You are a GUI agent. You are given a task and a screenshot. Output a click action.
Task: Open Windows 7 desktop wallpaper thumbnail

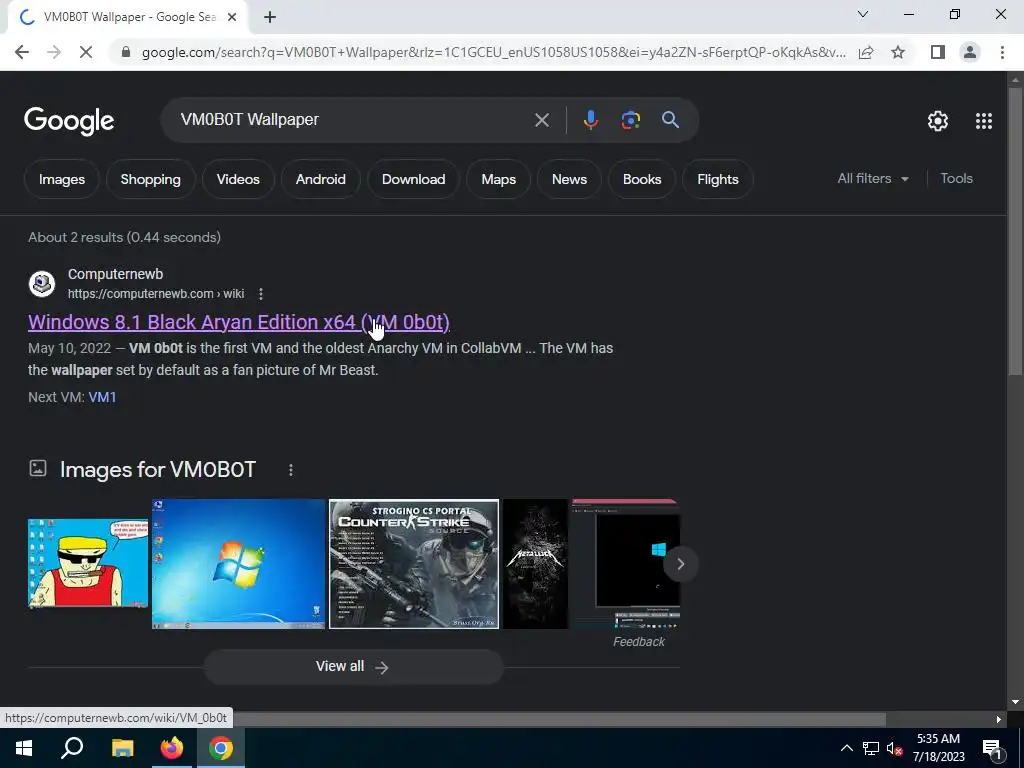click(x=238, y=564)
